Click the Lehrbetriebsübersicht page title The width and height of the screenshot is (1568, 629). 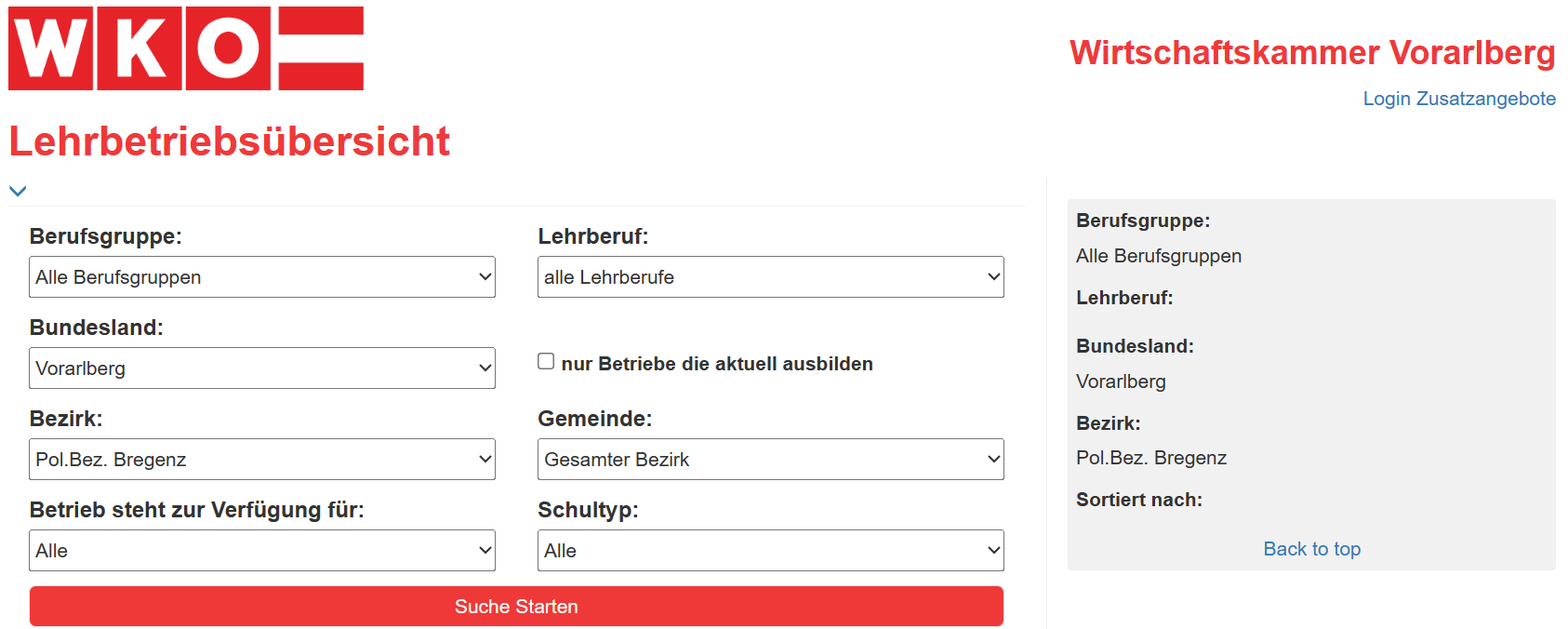(x=230, y=141)
